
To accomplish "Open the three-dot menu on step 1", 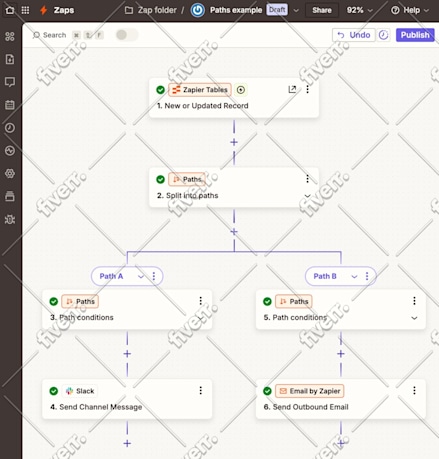I will (307, 89).
